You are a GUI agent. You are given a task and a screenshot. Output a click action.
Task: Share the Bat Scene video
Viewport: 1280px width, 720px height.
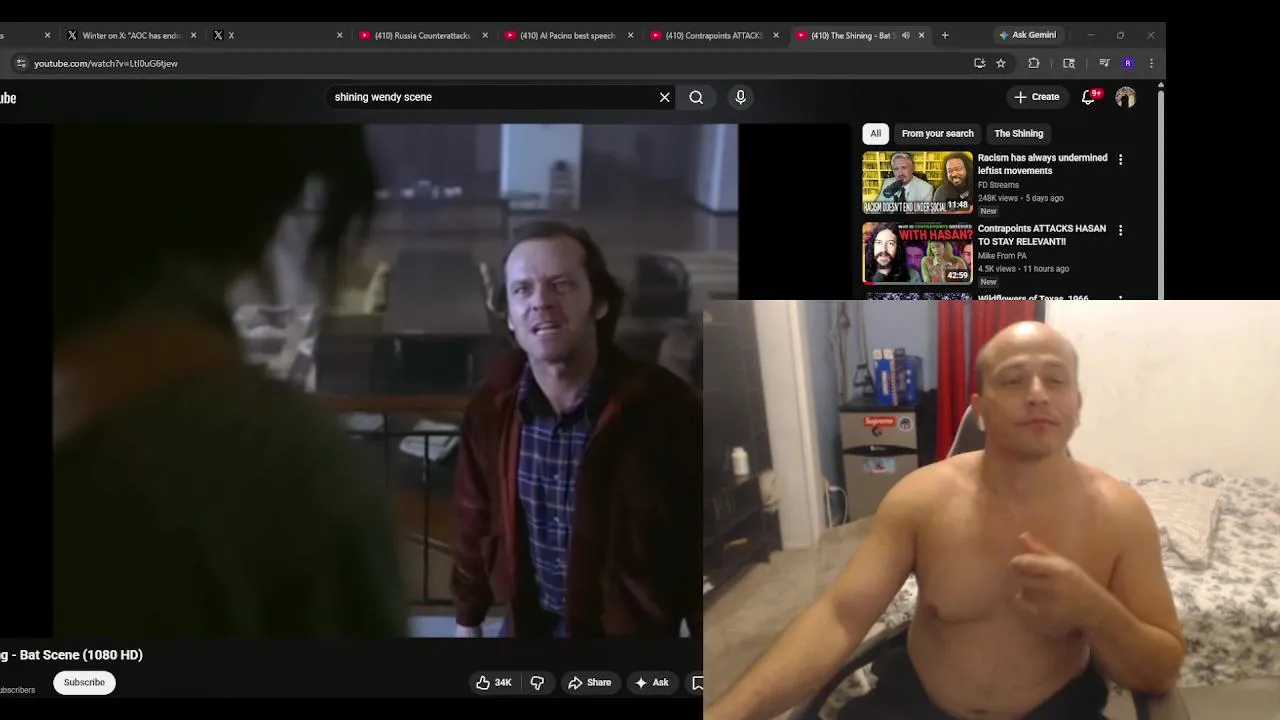pyautogui.click(x=590, y=682)
